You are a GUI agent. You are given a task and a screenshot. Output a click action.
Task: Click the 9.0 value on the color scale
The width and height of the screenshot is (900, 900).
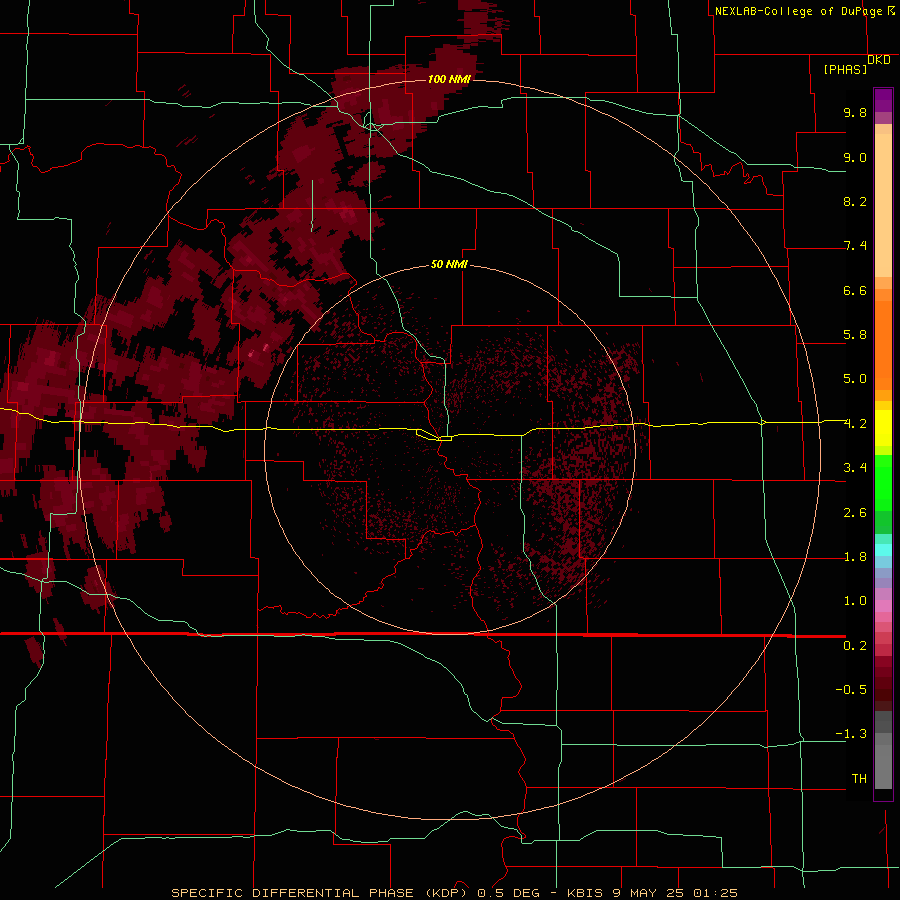point(855,157)
